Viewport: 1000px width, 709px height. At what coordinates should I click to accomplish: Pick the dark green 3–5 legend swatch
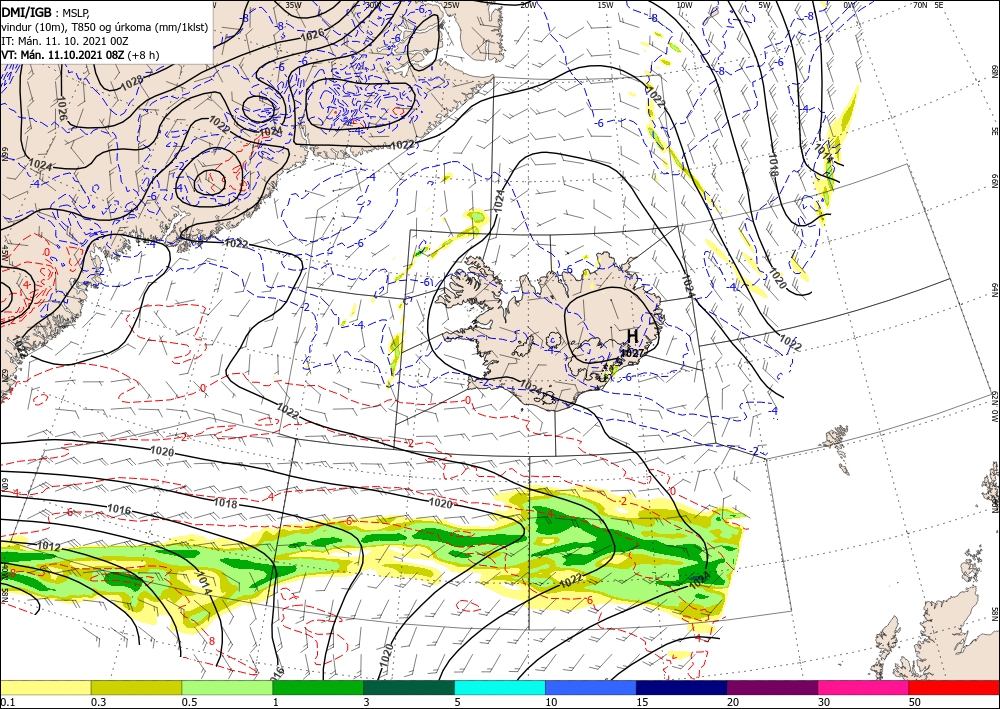409,687
